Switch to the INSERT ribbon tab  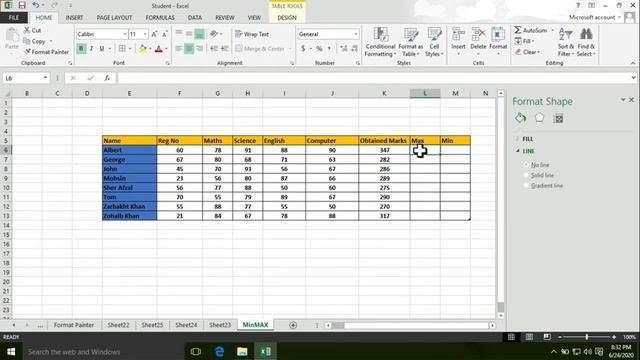point(74,18)
